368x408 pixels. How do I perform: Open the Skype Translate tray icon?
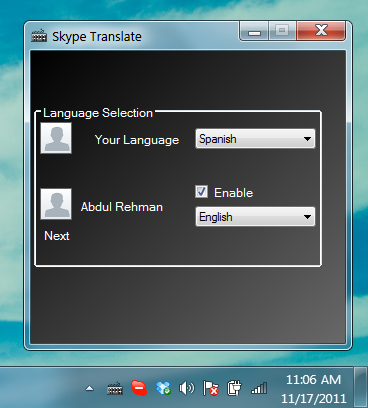pyautogui.click(x=115, y=389)
